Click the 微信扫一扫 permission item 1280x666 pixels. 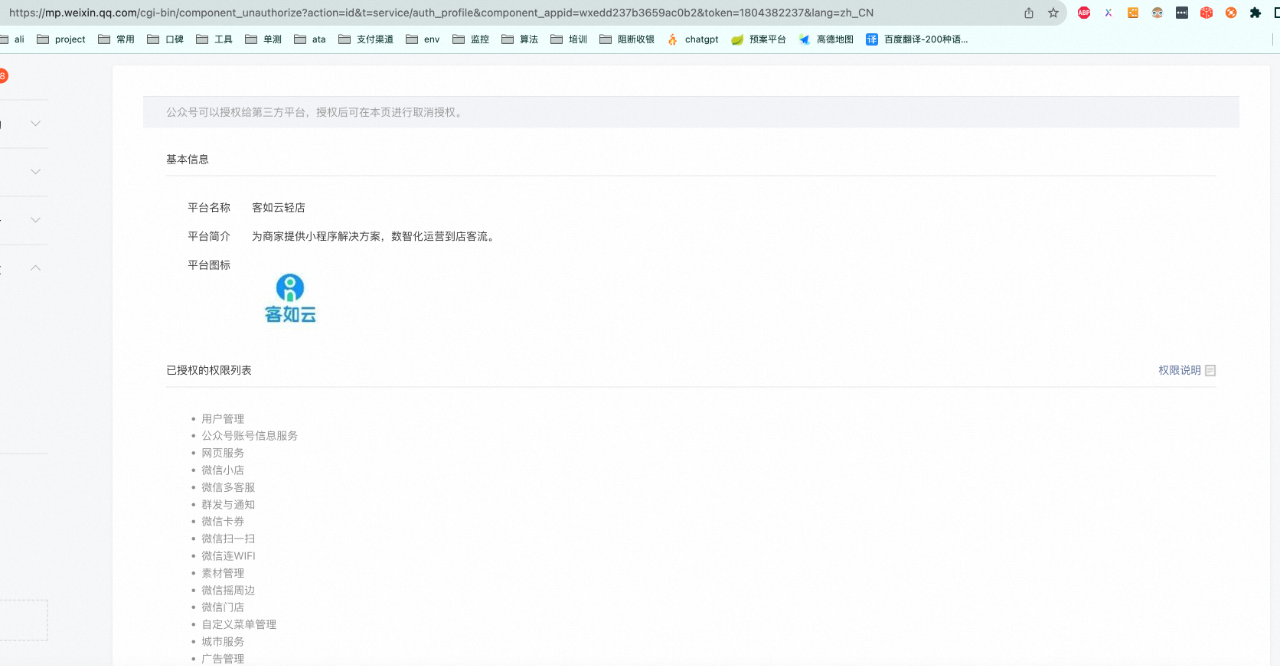pyautogui.click(x=228, y=539)
